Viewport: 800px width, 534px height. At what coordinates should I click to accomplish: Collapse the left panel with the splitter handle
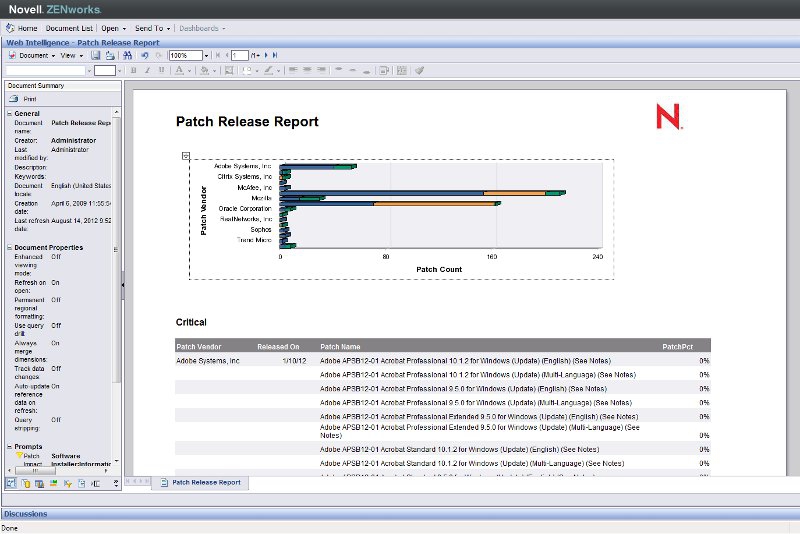[x=123, y=285]
